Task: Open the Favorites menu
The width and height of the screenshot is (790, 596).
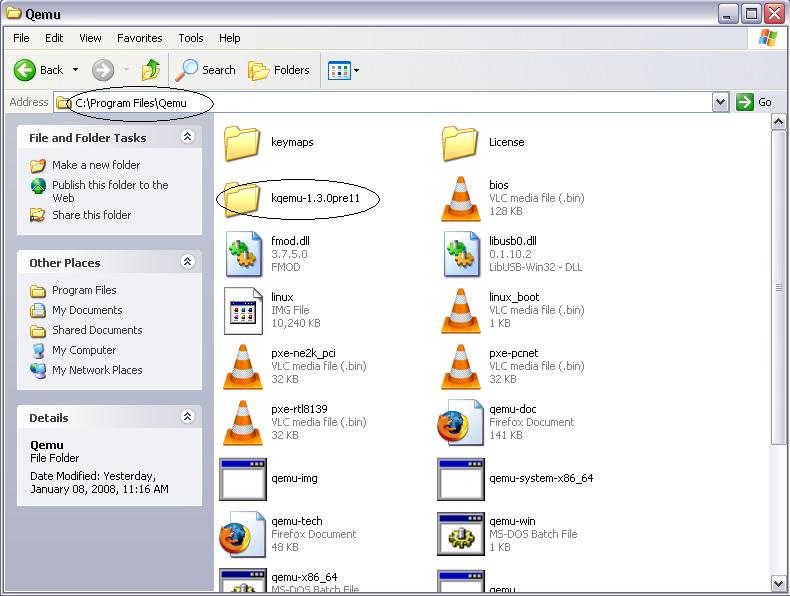Action: (139, 38)
